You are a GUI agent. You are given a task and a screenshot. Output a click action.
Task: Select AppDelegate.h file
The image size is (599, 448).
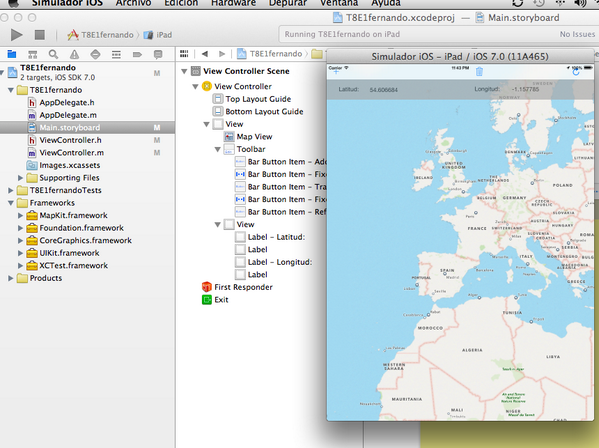(66, 102)
